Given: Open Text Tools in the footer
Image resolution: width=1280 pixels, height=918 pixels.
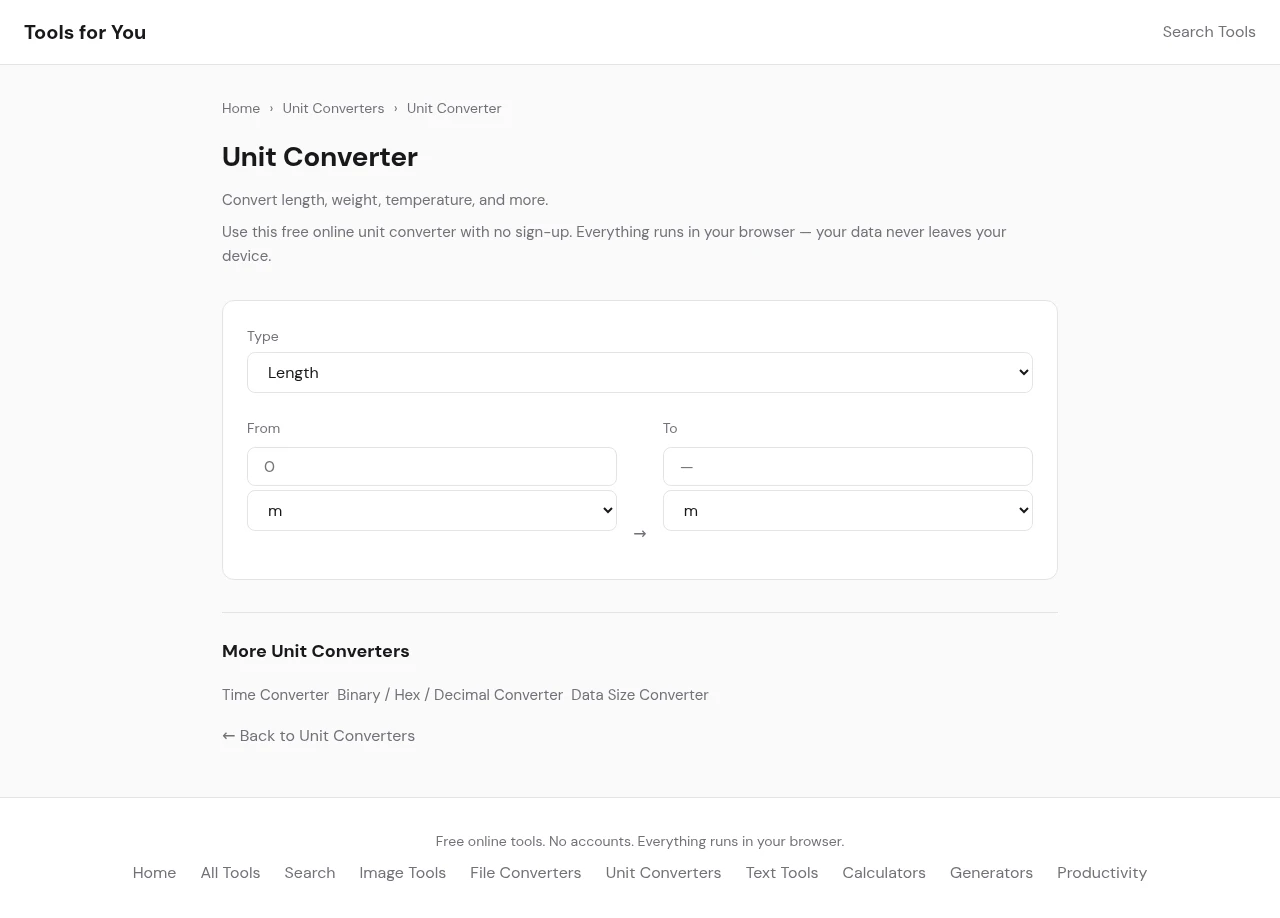Looking at the screenshot, I should (x=781, y=873).
